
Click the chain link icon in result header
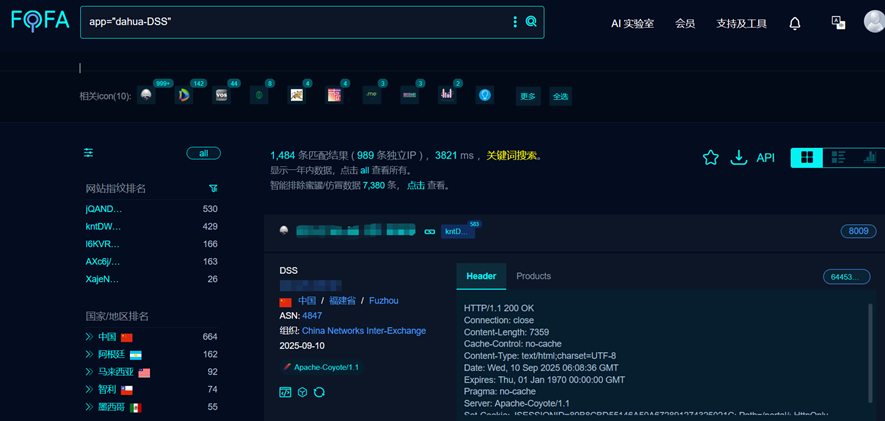click(430, 231)
